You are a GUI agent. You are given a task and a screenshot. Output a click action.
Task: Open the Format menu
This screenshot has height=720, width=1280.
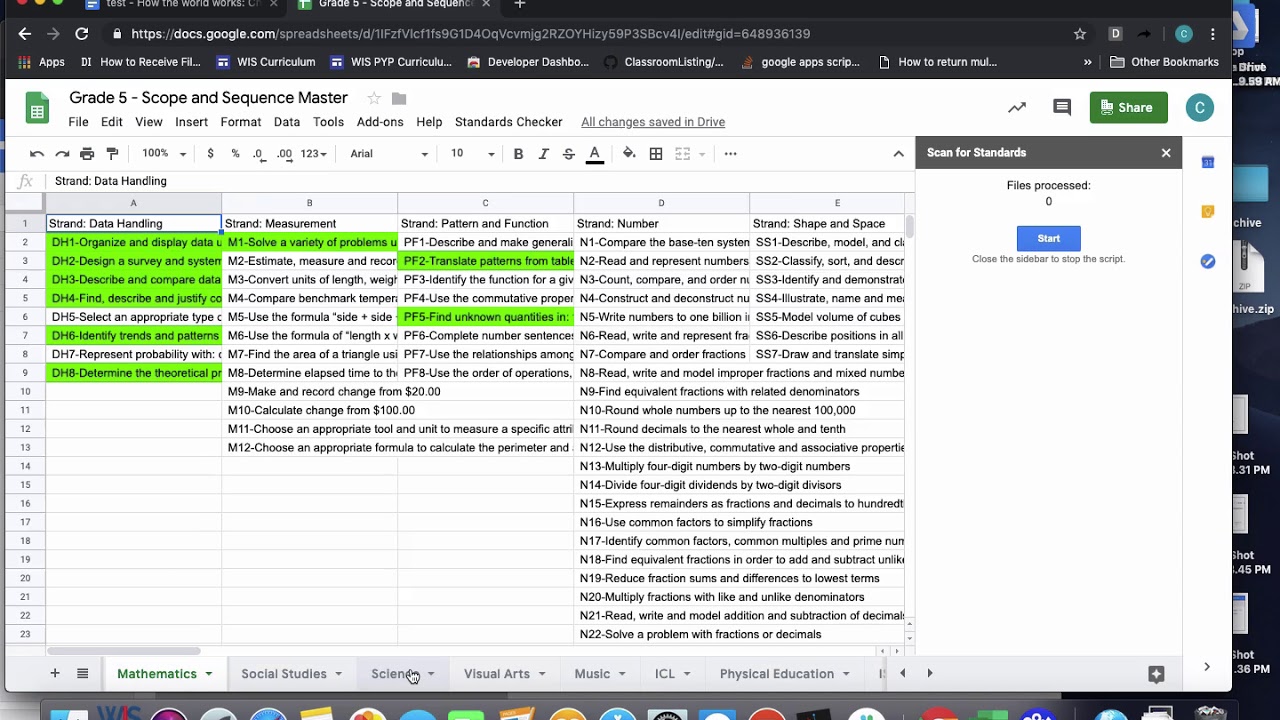click(x=240, y=122)
